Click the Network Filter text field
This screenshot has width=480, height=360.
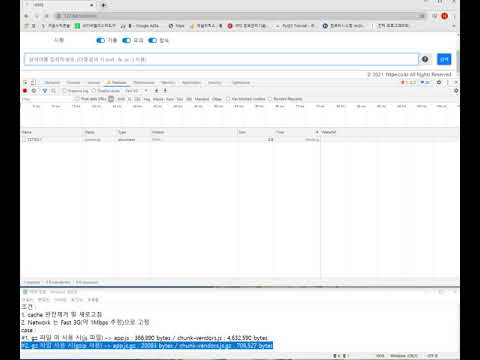click(47, 99)
